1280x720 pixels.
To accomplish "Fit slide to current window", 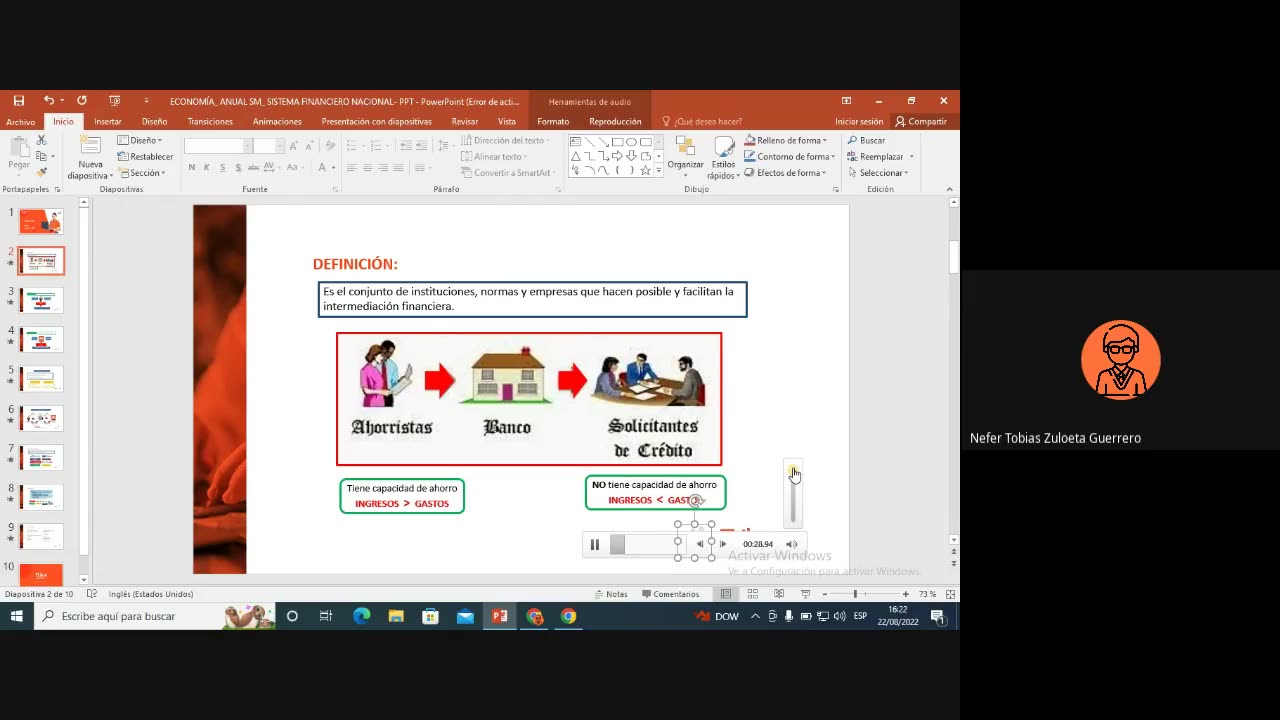I will pos(950,594).
